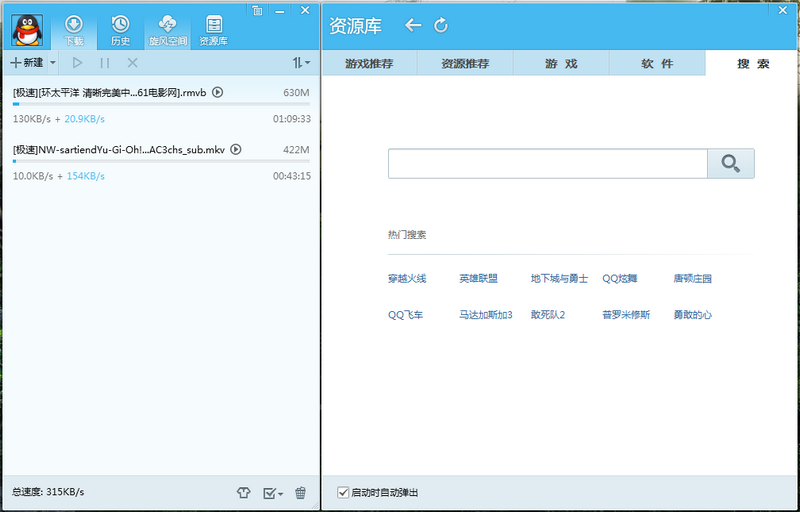Click the trash bin icon
This screenshot has width=800, height=512.
300,493
